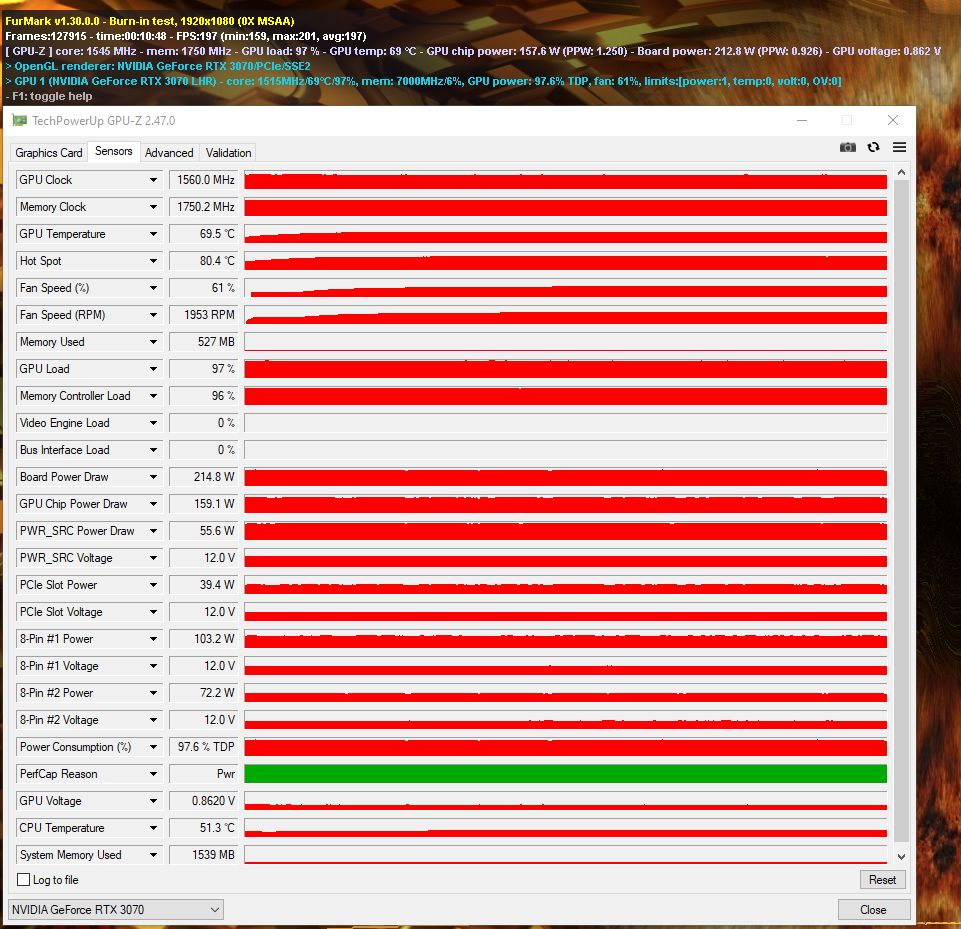Open GPU Load sensor dropdown
The width and height of the screenshot is (961, 929).
(153, 369)
